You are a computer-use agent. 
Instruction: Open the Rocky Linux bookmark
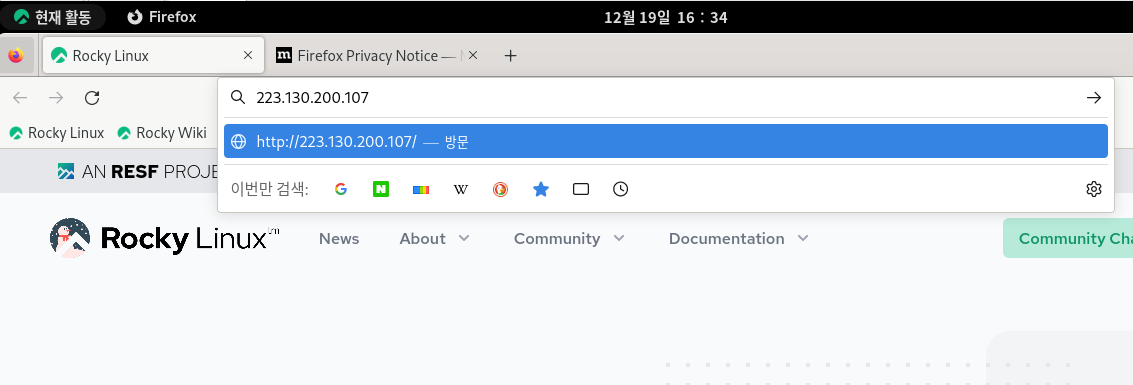[57, 133]
